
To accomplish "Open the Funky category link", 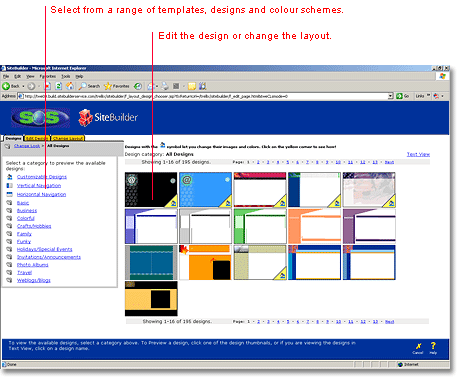I will (x=24, y=242).
